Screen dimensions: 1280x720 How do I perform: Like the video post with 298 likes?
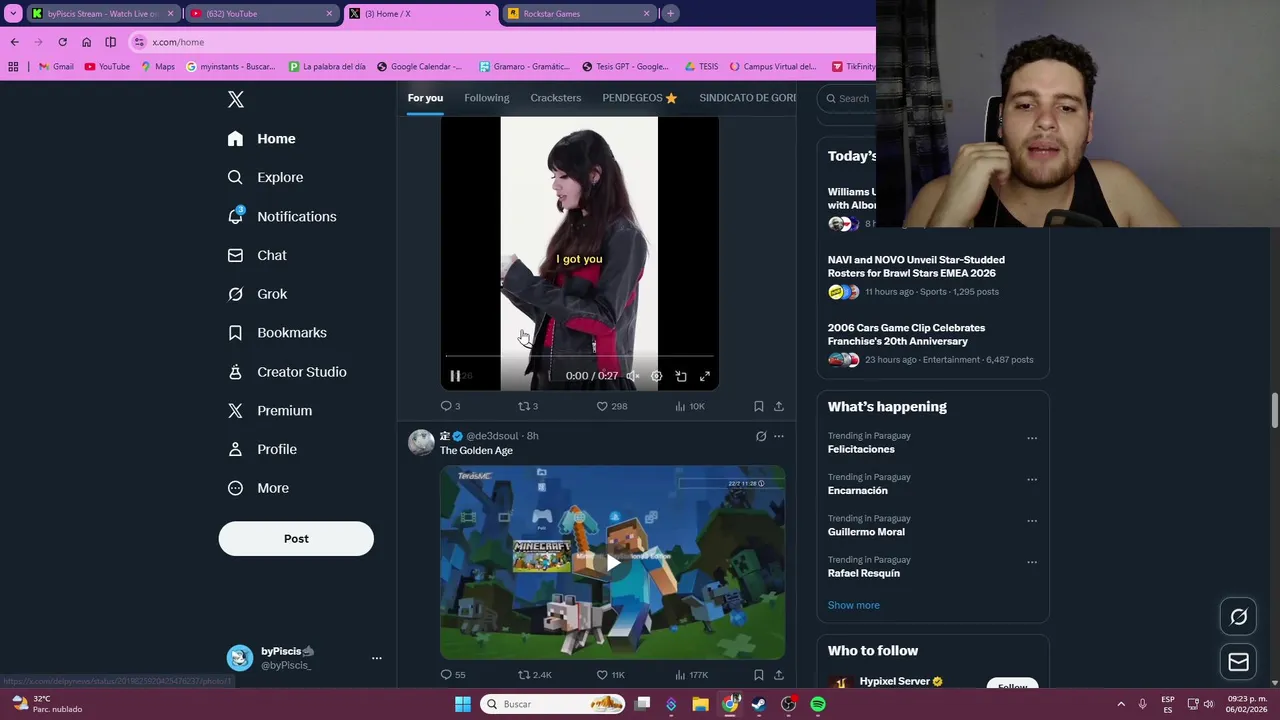(x=611, y=406)
